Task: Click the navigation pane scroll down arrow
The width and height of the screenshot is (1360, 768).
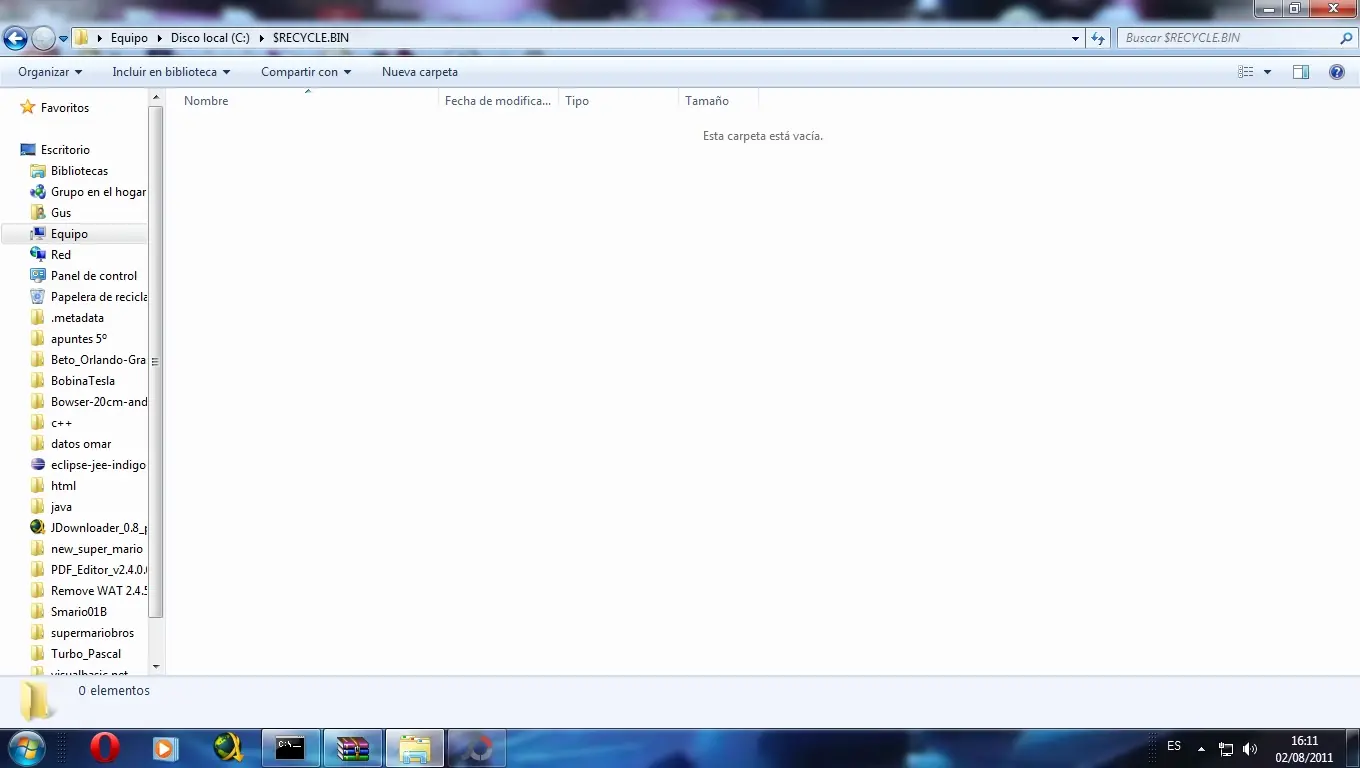Action: click(x=156, y=666)
